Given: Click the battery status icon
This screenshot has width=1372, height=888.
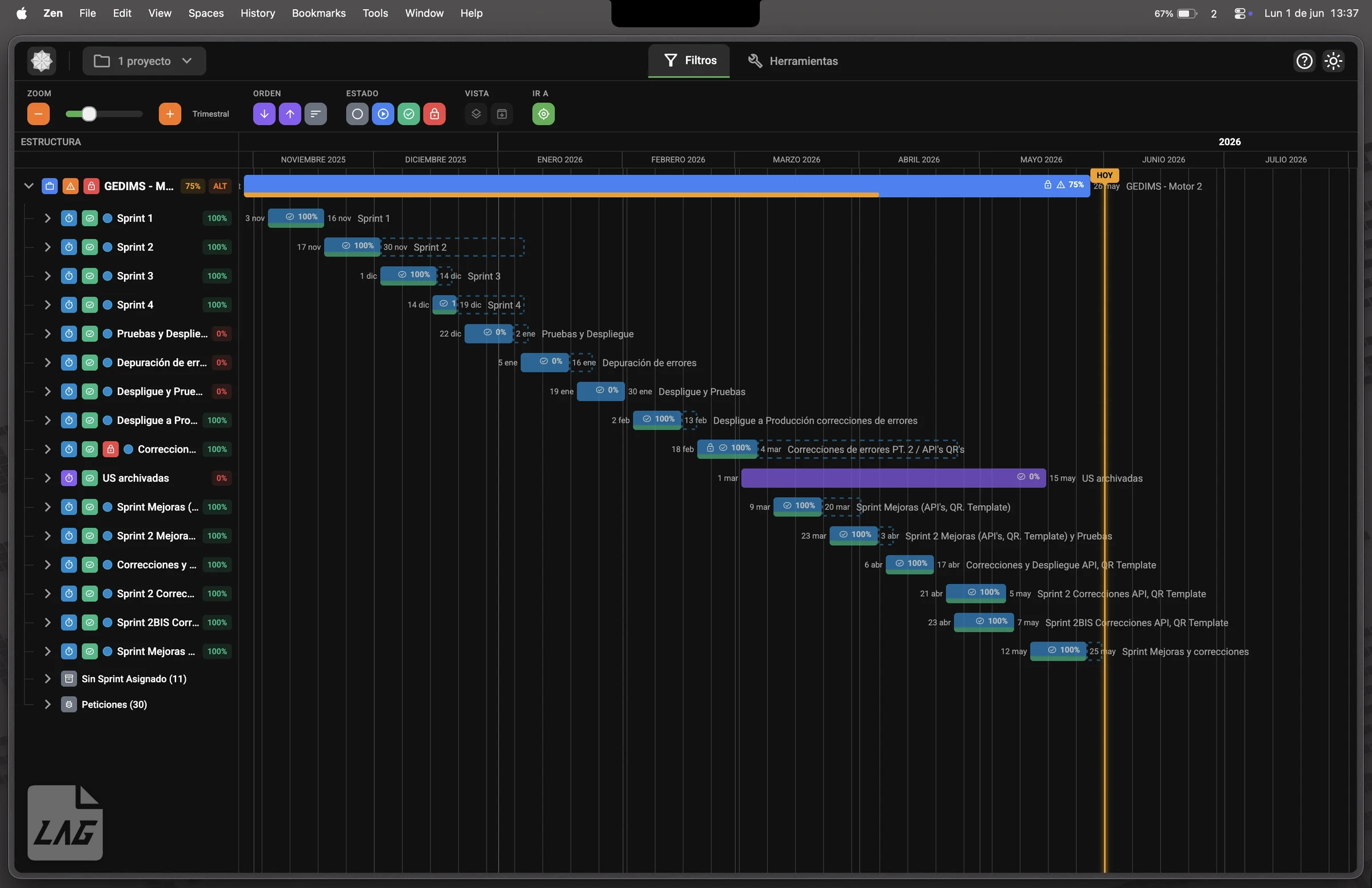Looking at the screenshot, I should tap(1187, 13).
